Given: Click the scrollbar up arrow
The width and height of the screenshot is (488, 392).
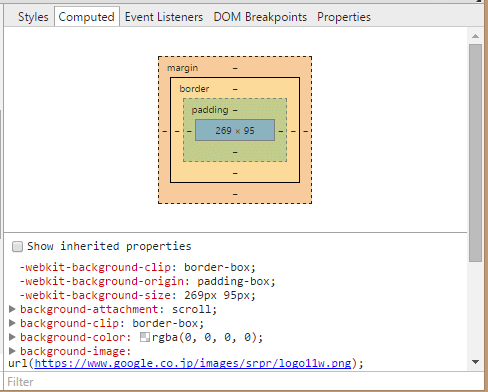Looking at the screenshot, I should (x=476, y=36).
